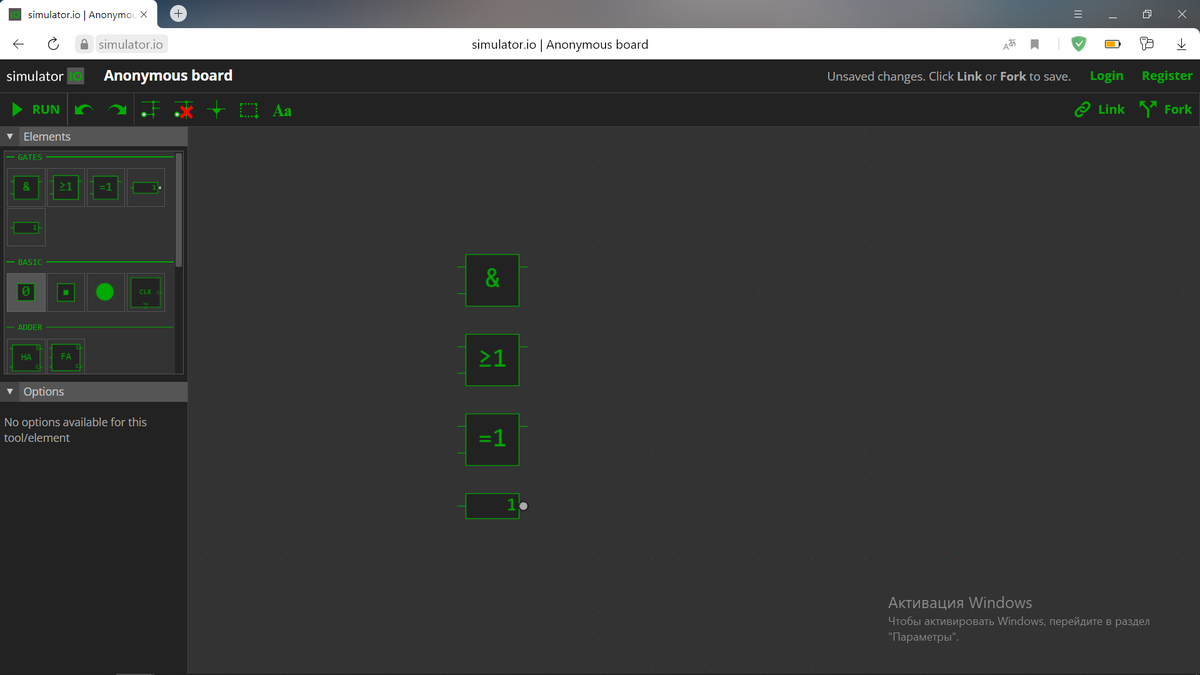Viewport: 1200px width, 675px height.
Task: Fork this board with the Fork button
Action: pos(1166,110)
